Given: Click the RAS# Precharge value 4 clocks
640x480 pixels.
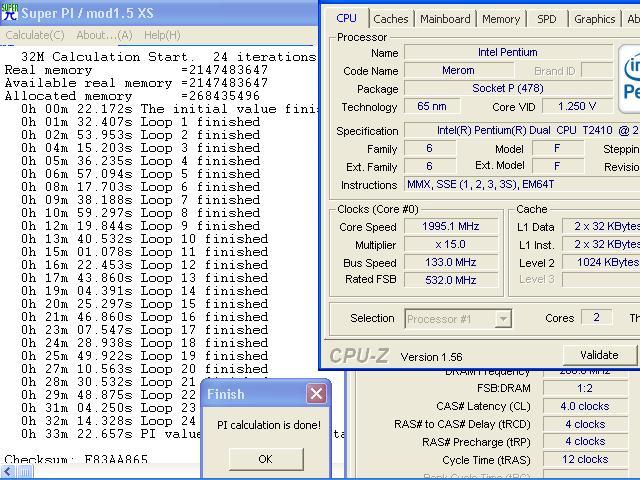Looking at the screenshot, I should coord(585,442).
